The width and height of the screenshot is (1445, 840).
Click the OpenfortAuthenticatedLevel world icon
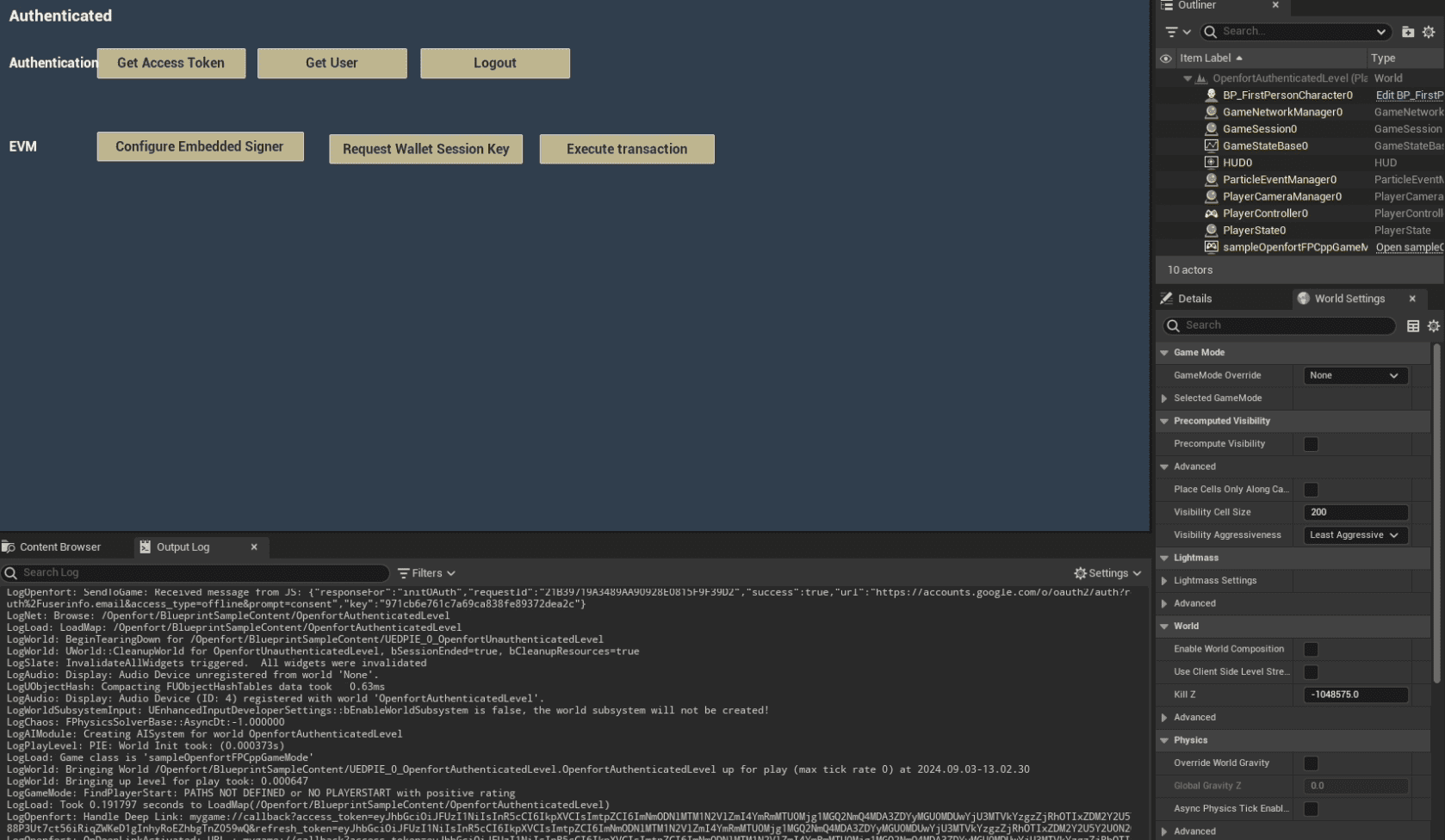[1201, 78]
